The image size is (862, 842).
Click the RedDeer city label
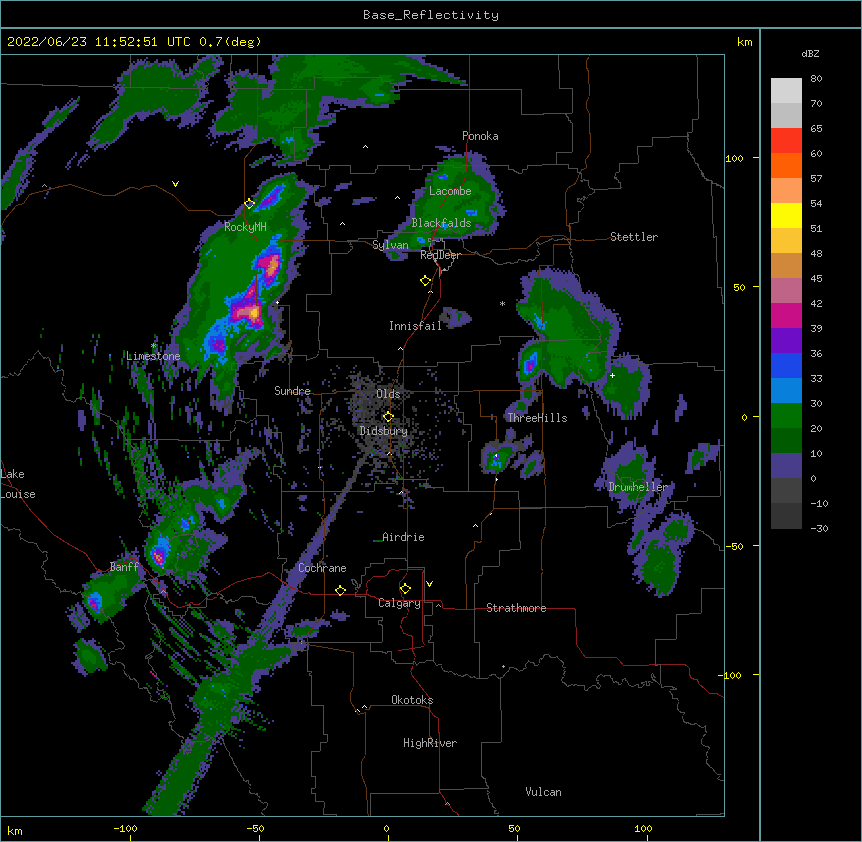coord(440,255)
